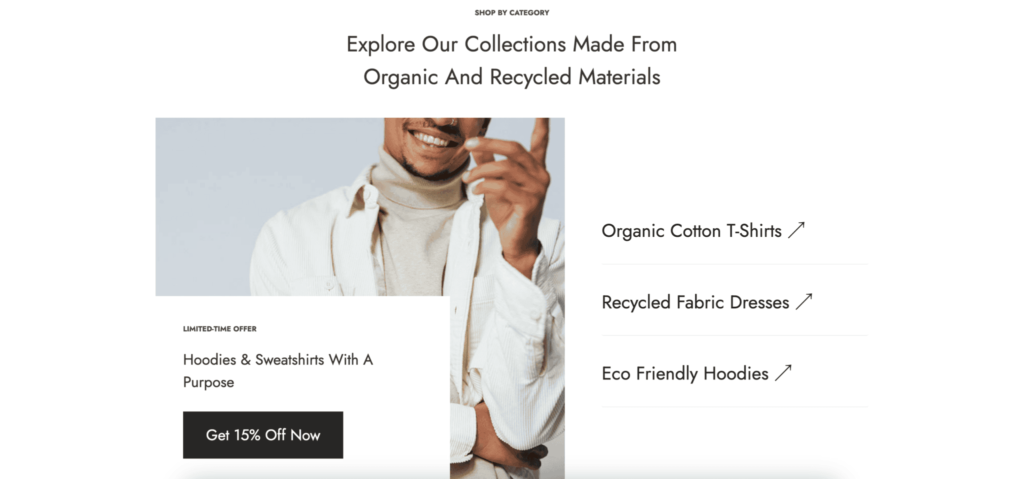Click the LIMITED-TIME OFFER label

(219, 329)
